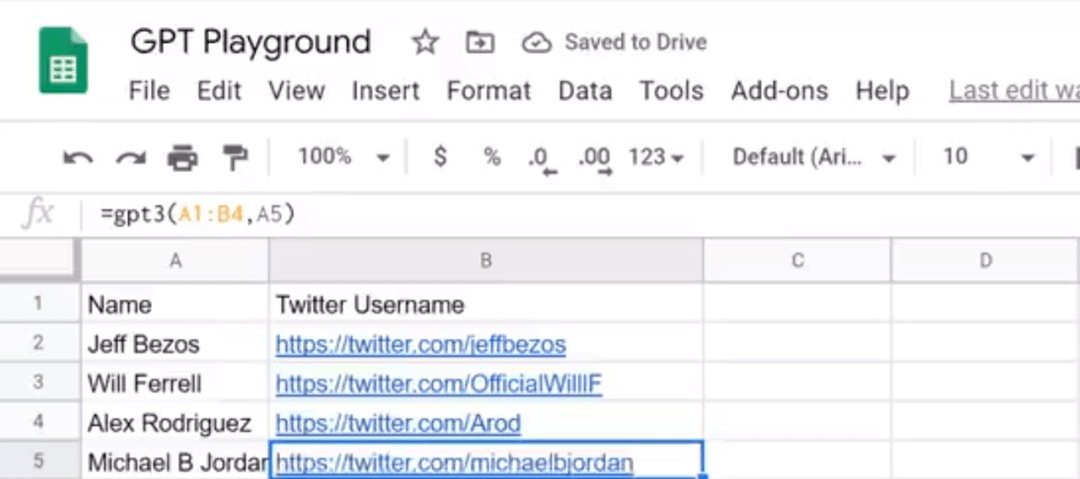Decrease decimal places
This screenshot has height=479, width=1080.
click(x=540, y=158)
